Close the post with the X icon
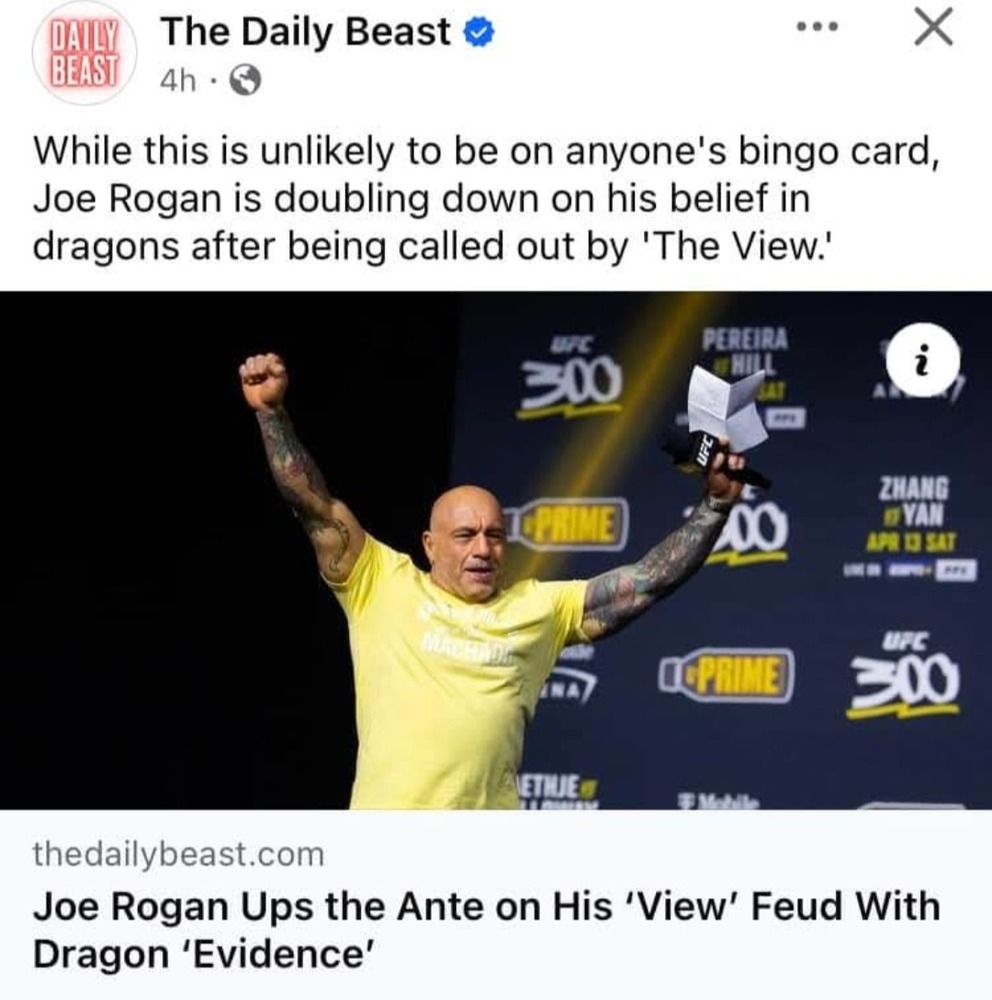This screenshot has height=1000, width=992. click(x=933, y=27)
